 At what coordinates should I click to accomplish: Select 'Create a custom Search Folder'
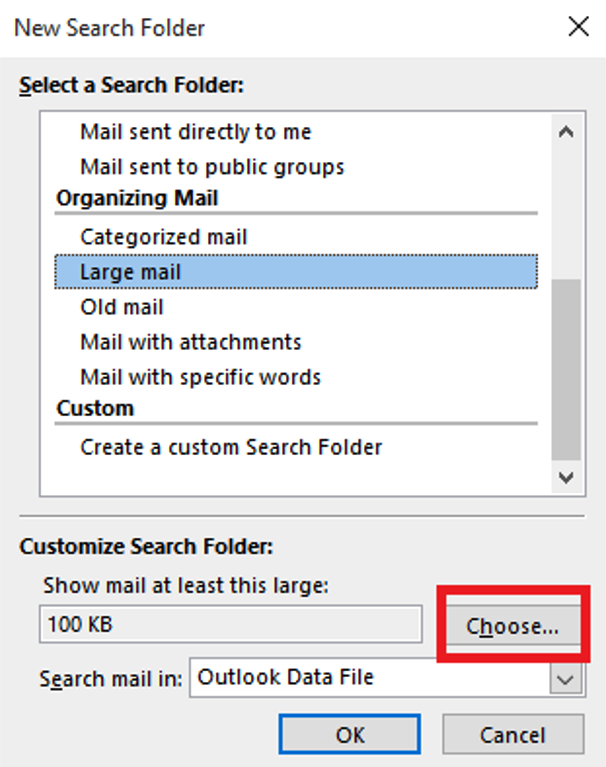pos(231,447)
